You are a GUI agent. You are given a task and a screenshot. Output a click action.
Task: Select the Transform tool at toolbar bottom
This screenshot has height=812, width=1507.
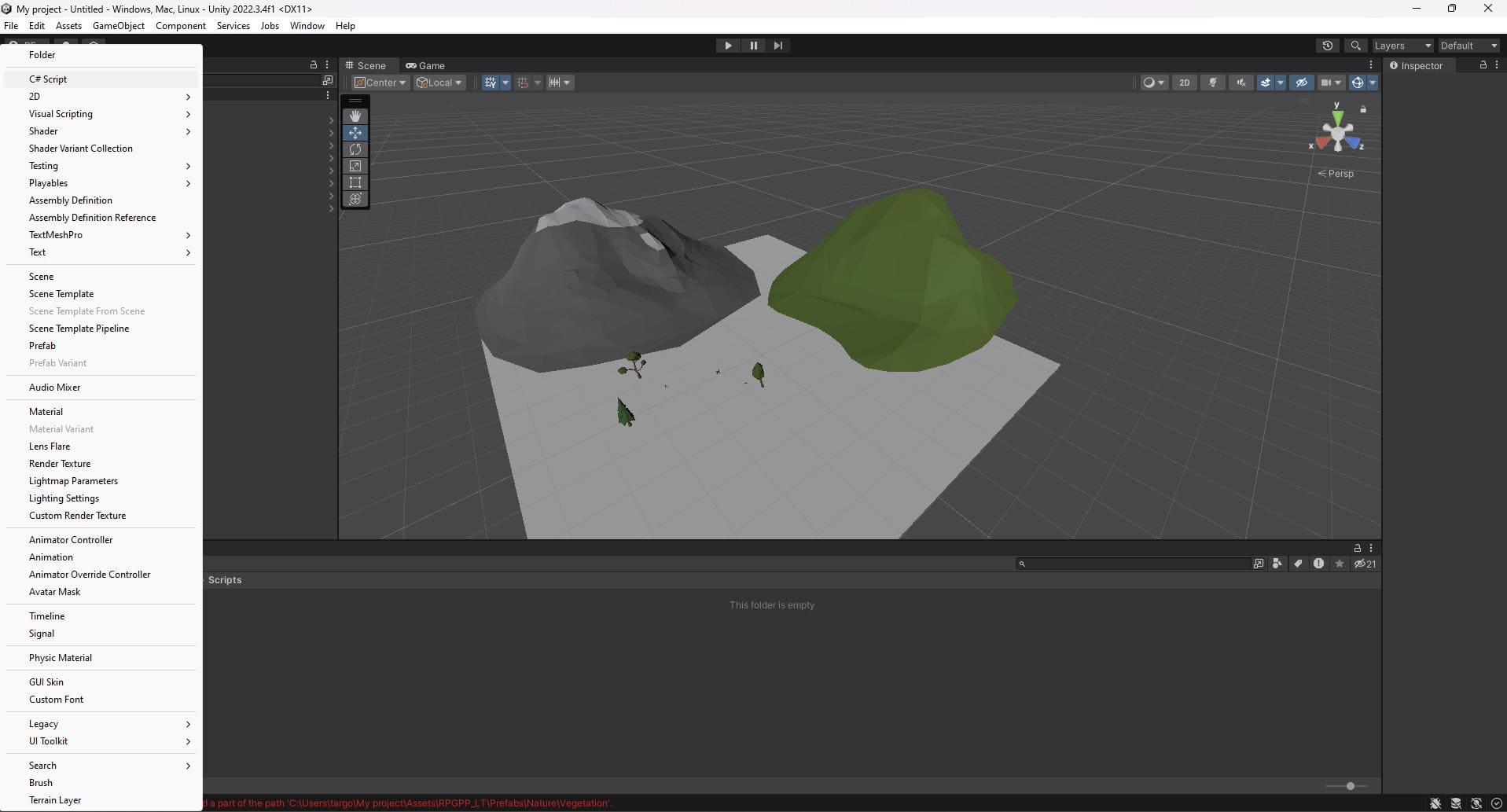pos(355,199)
